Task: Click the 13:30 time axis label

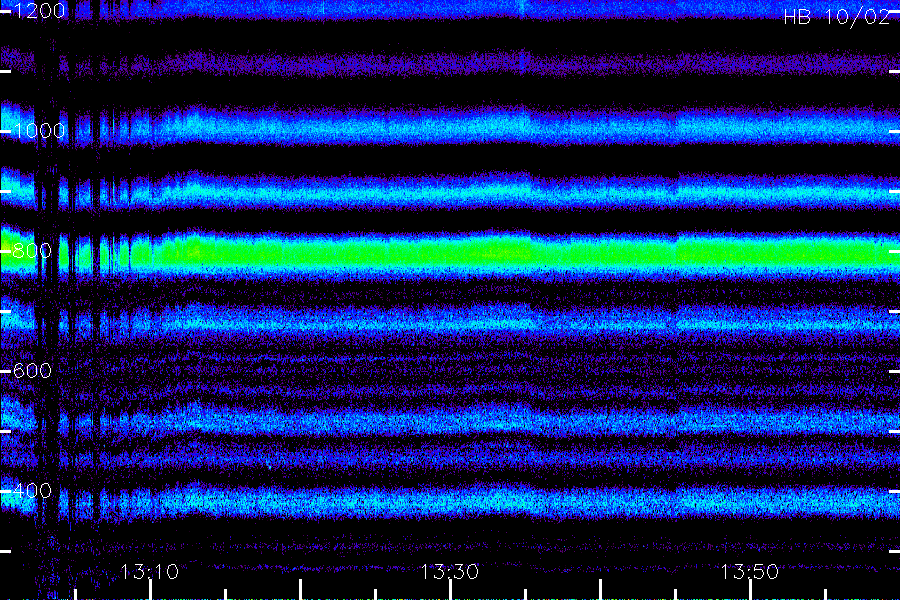Action: tap(449, 571)
